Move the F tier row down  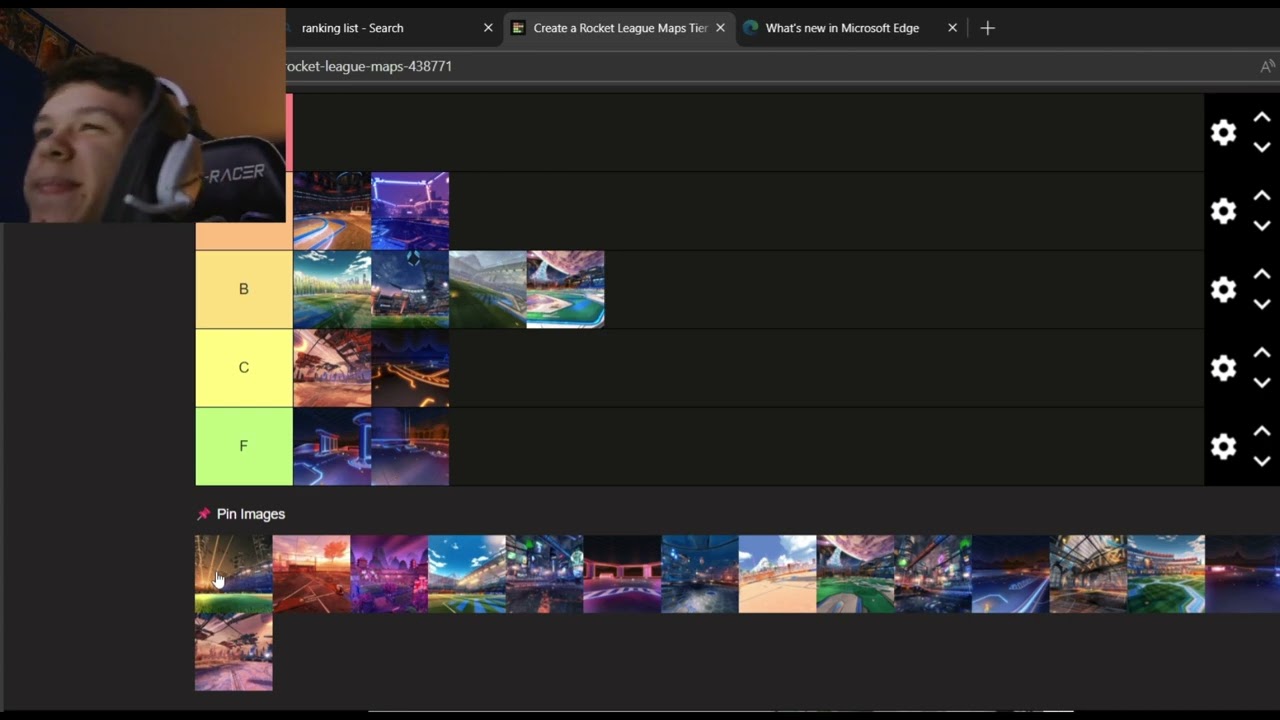pyautogui.click(x=1262, y=461)
